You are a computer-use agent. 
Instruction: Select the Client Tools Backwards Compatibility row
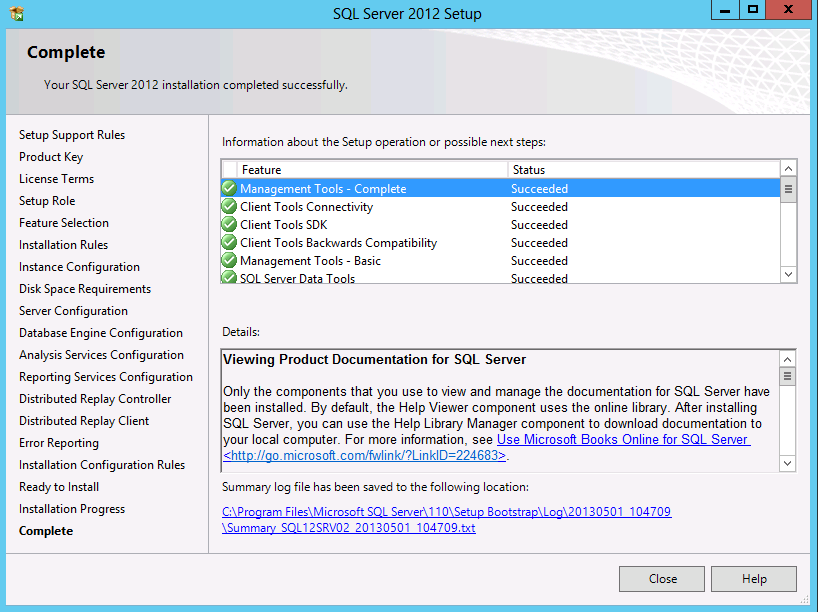[x=501, y=243]
